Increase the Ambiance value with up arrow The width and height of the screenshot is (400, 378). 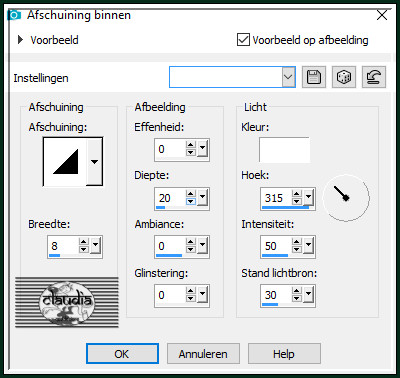tap(191, 241)
